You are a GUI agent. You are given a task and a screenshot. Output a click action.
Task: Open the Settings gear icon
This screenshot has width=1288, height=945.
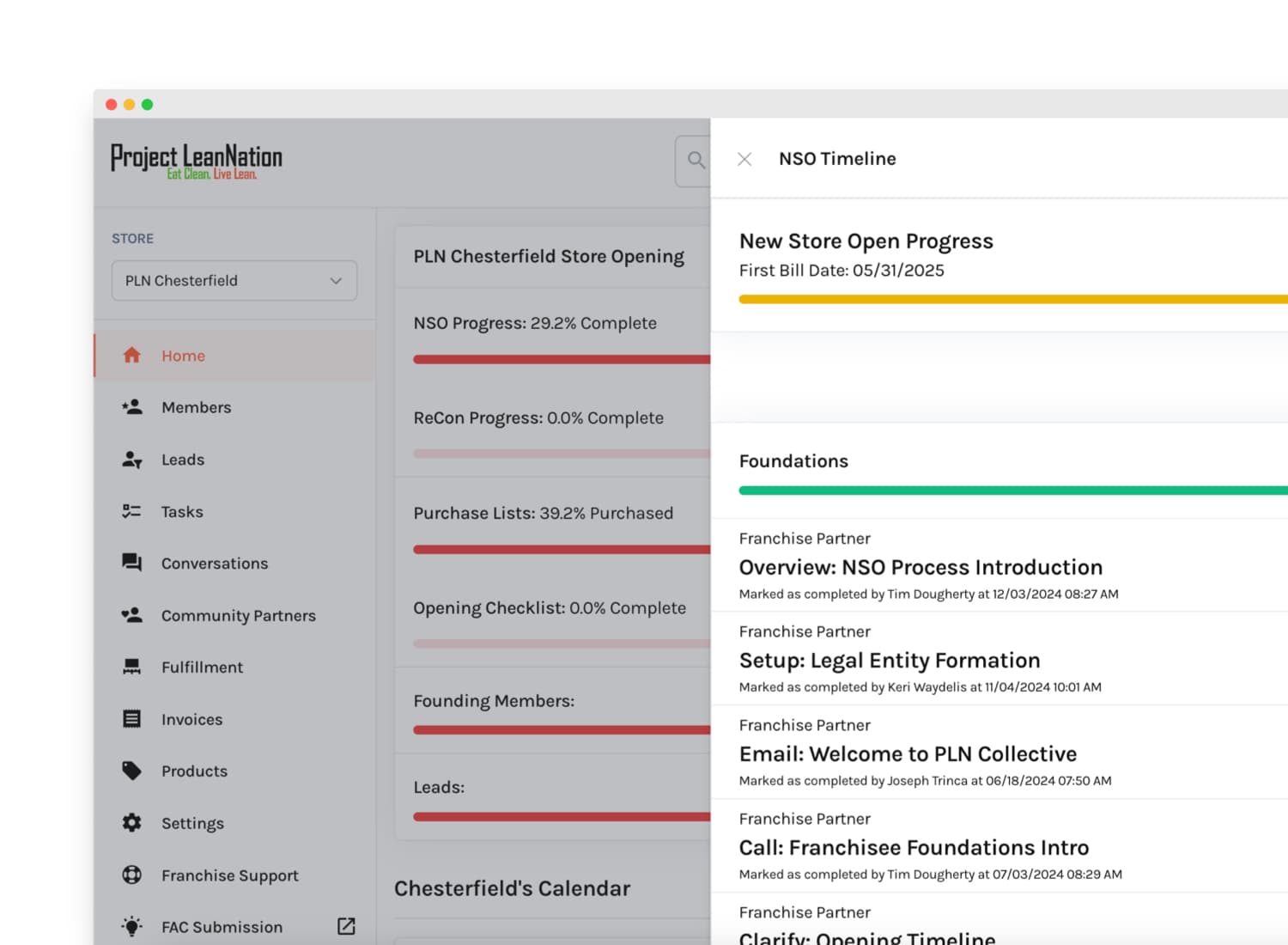(131, 823)
